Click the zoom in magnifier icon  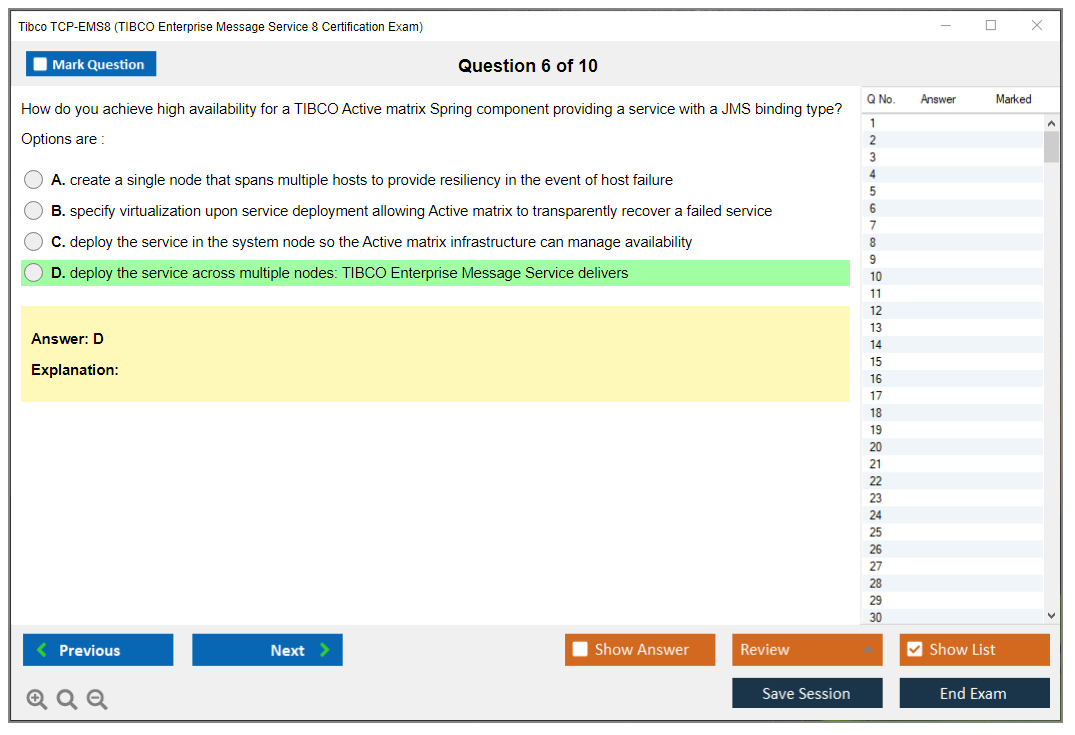37,700
